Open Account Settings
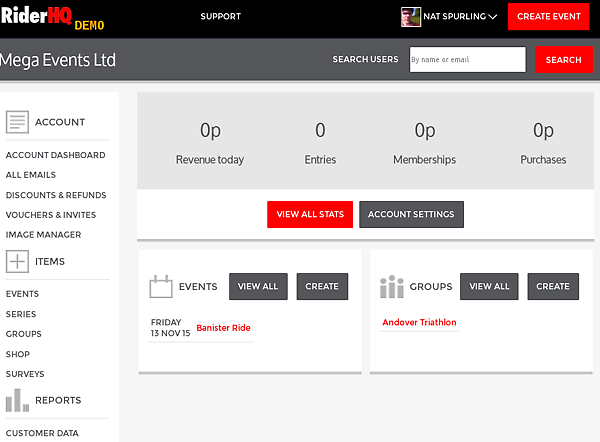This screenshot has width=600, height=442. (411, 214)
